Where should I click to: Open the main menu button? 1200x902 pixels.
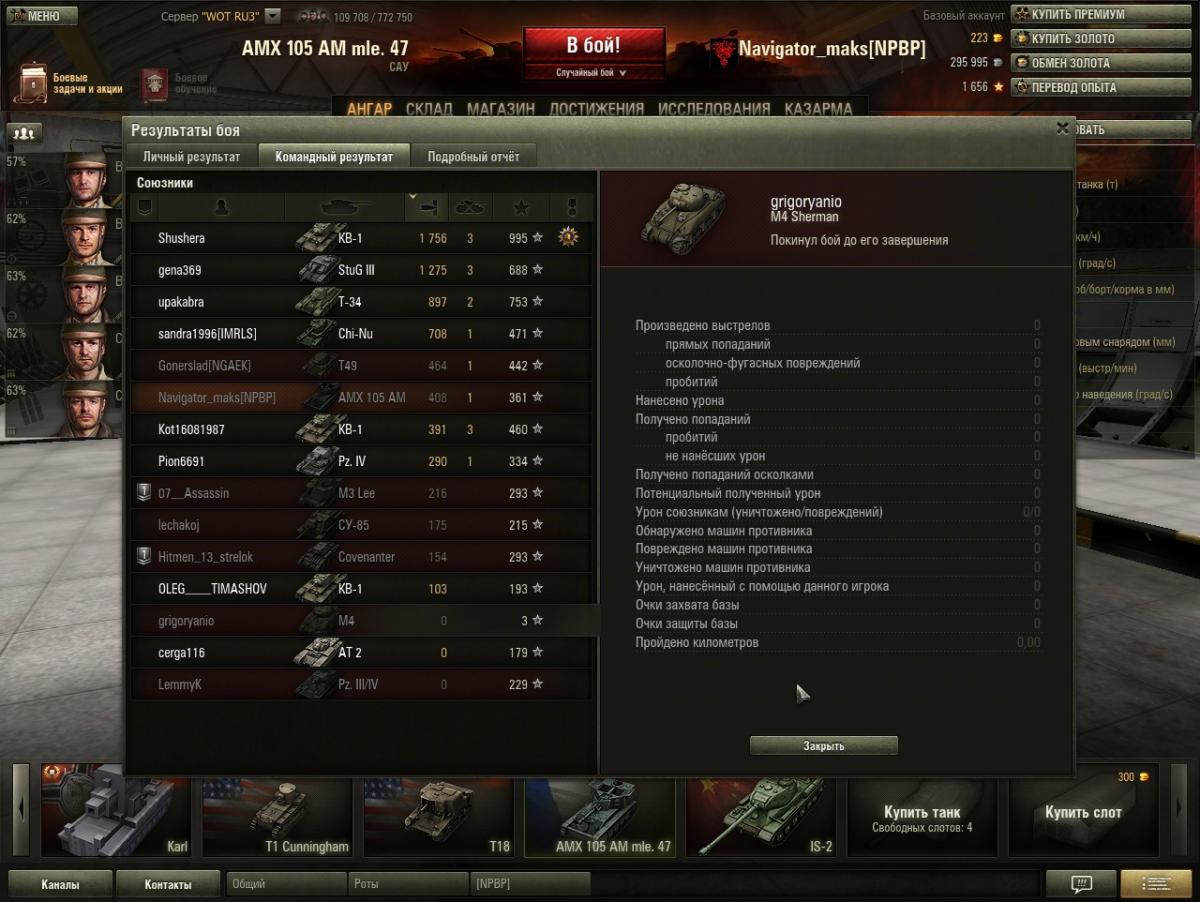click(x=40, y=16)
